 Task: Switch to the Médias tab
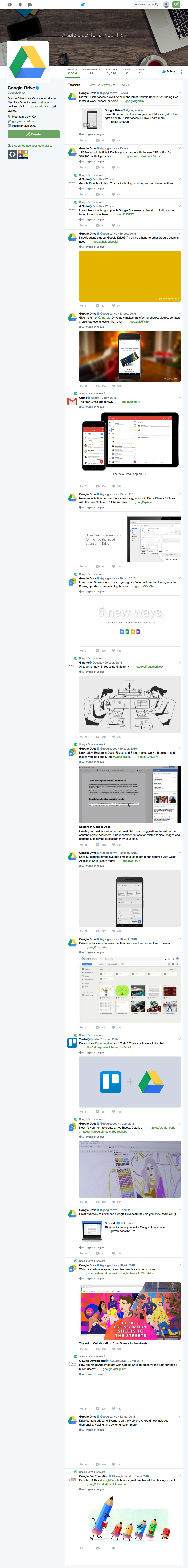[x=127, y=85]
